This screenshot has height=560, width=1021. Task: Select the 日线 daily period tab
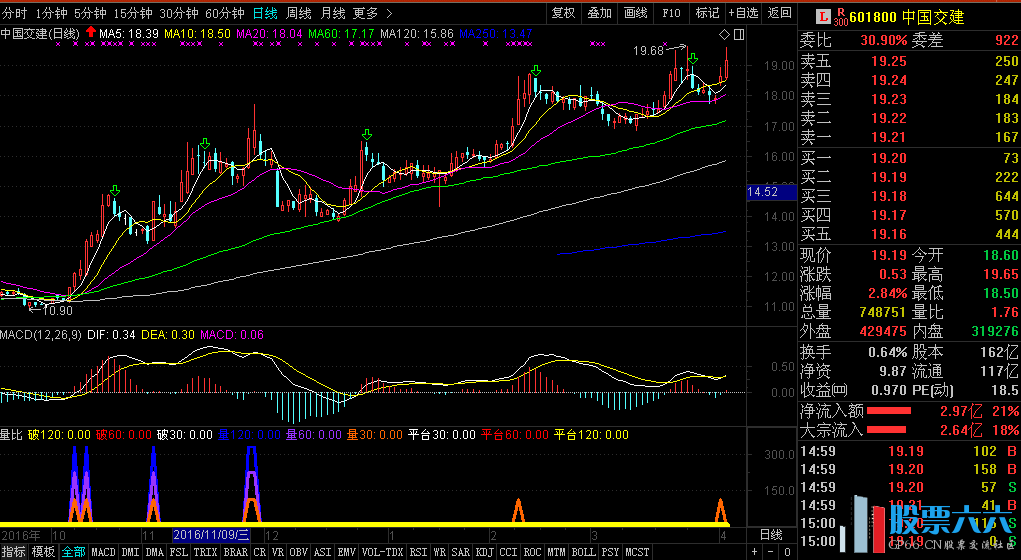pyautogui.click(x=265, y=13)
